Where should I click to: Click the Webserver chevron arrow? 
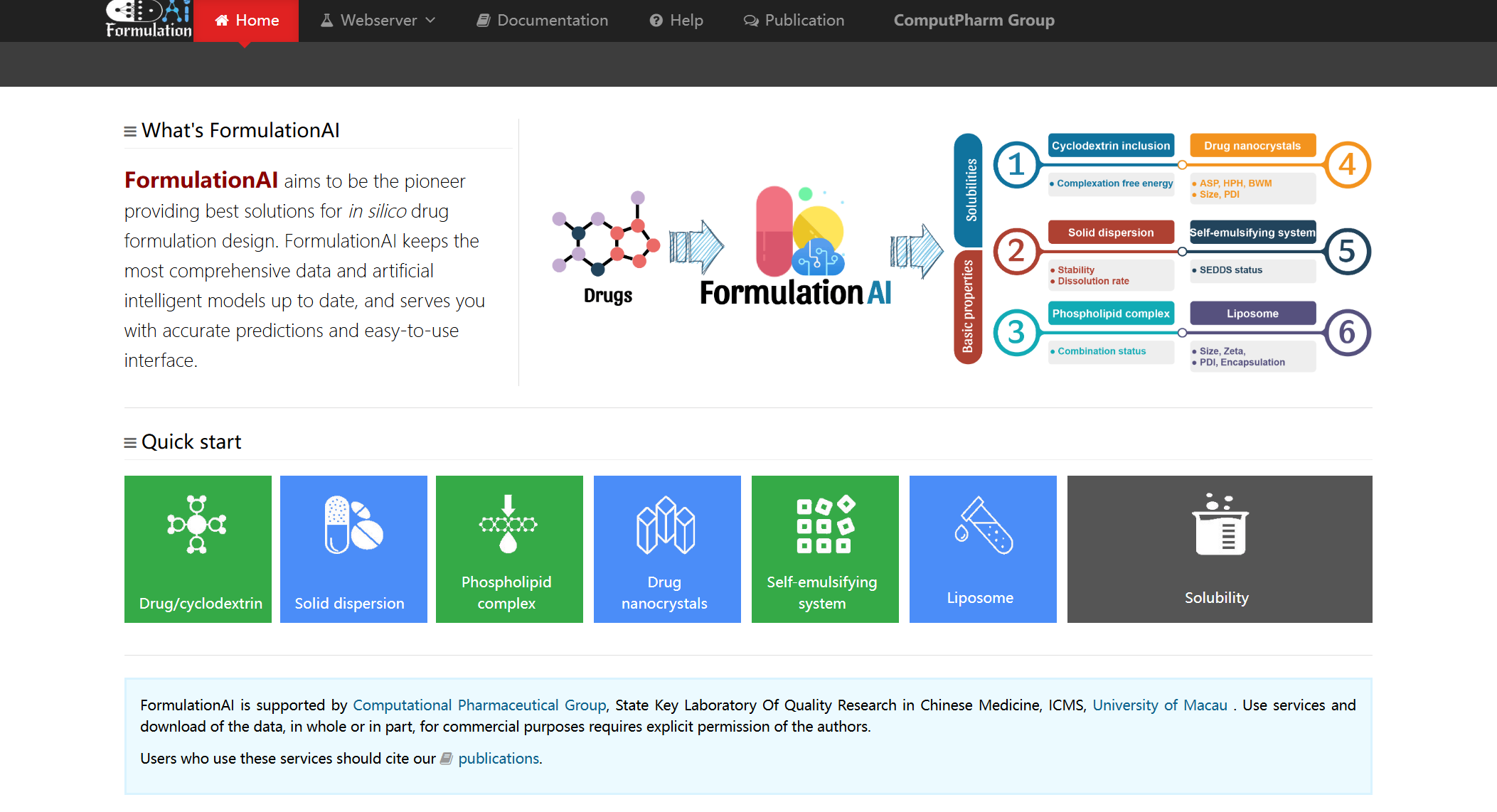(430, 21)
